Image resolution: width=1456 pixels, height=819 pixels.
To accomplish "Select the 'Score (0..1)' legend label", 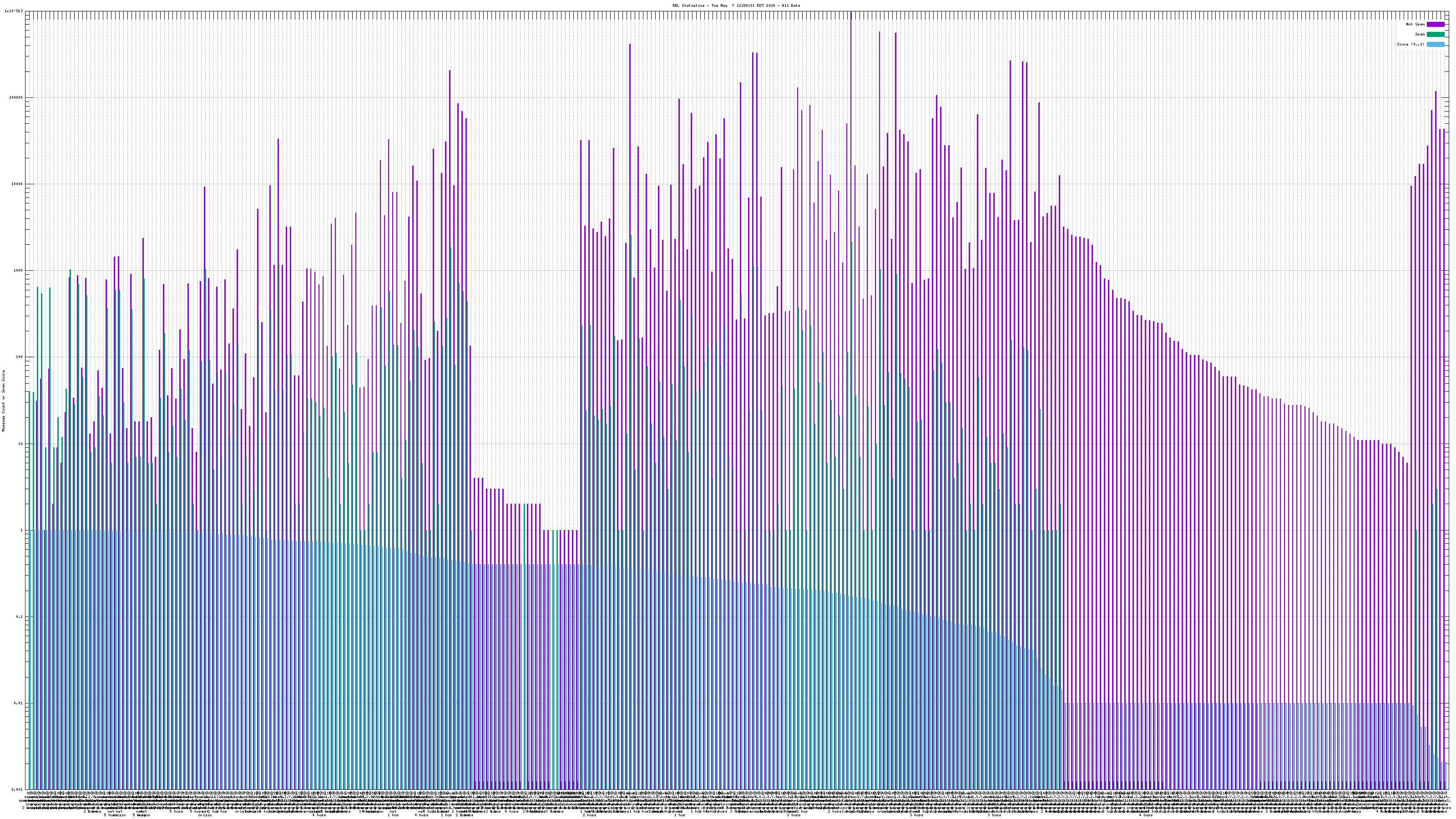I will (1410, 44).
